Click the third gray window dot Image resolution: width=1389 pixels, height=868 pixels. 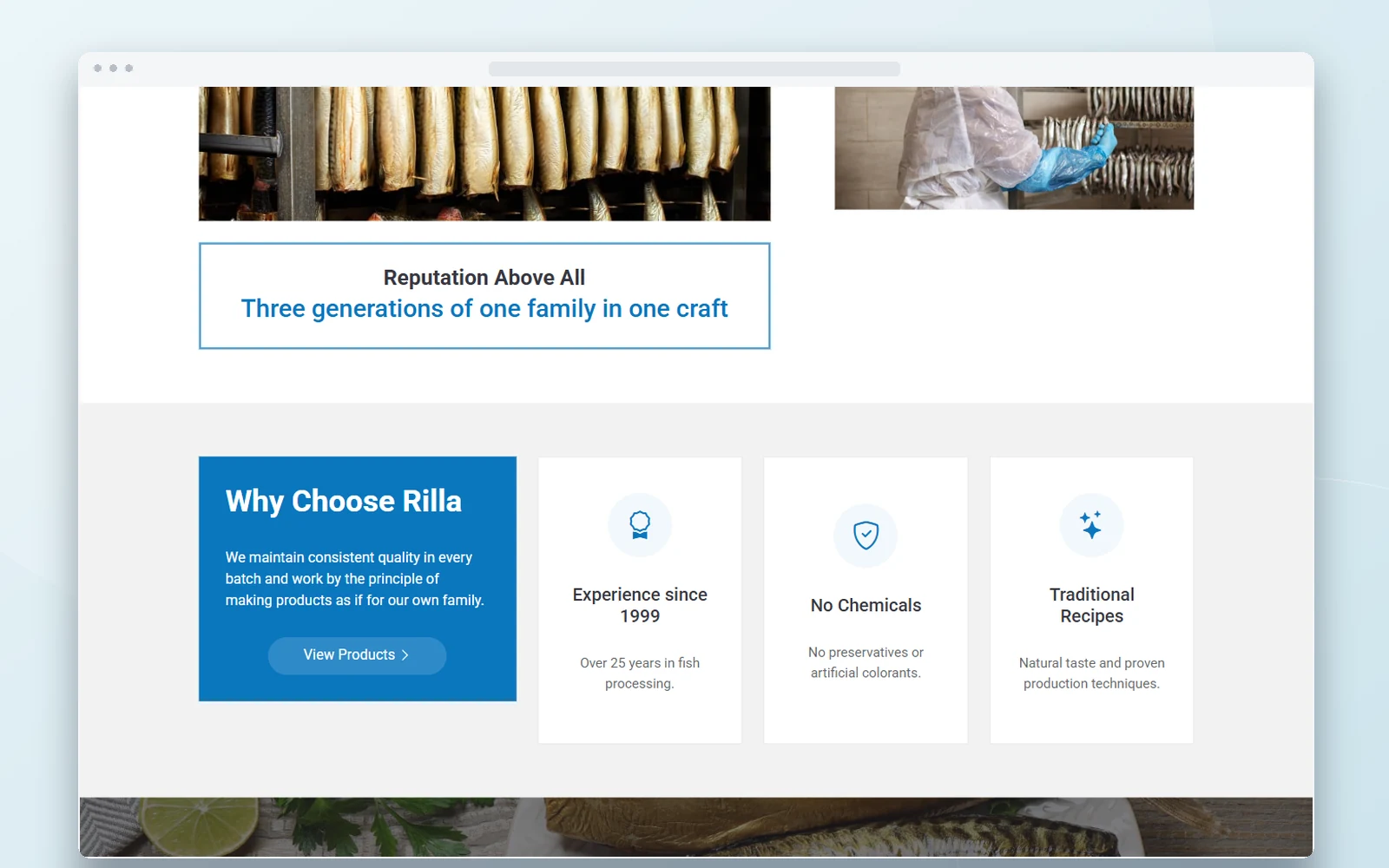pos(129,69)
